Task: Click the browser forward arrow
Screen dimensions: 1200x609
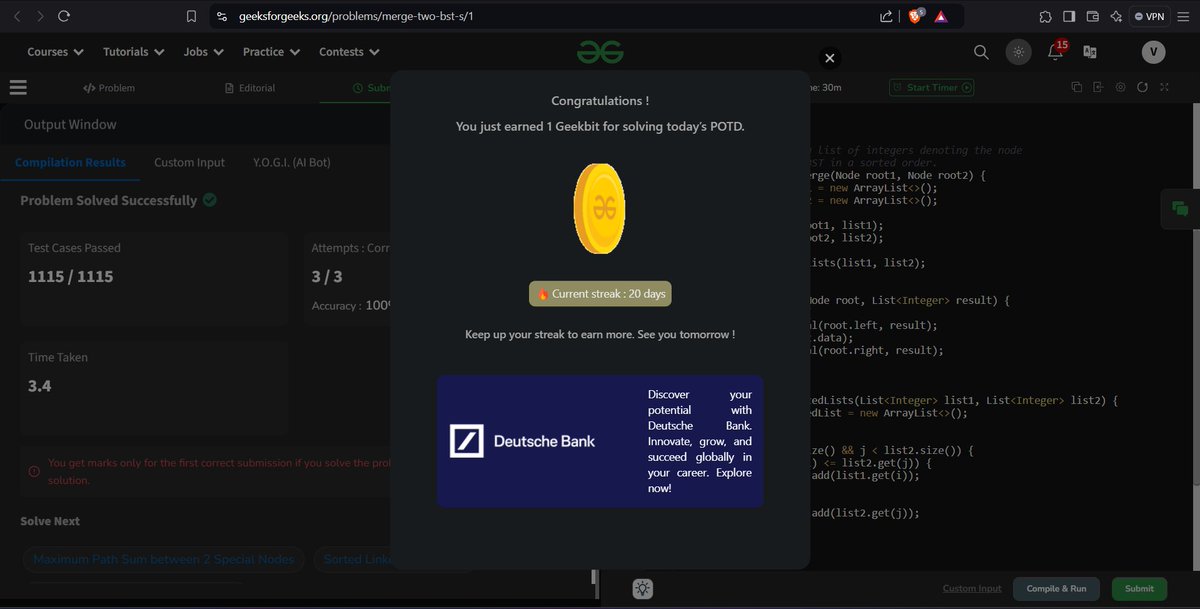Action: (x=40, y=16)
